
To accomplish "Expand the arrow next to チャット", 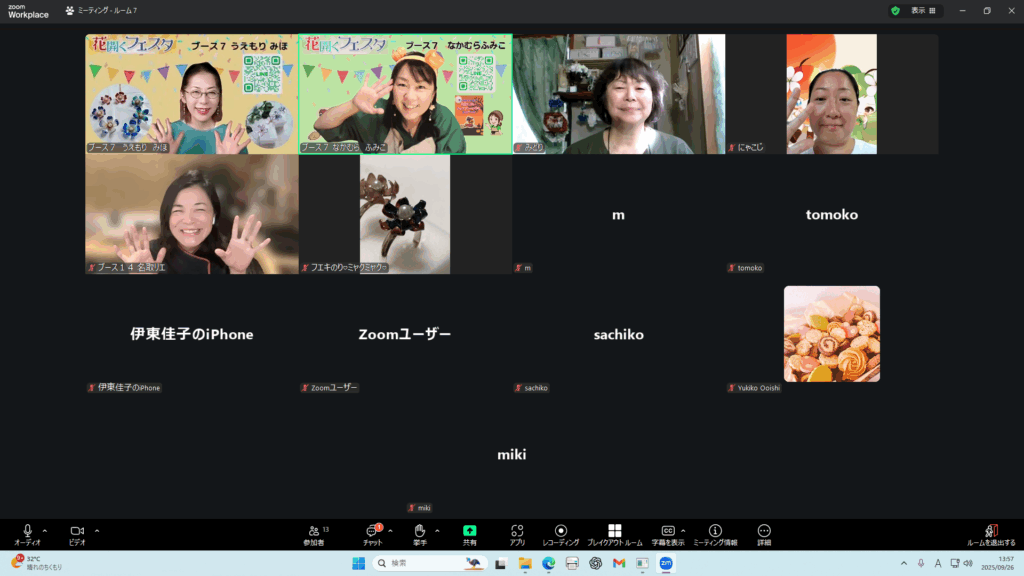I will pyautogui.click(x=390, y=531).
